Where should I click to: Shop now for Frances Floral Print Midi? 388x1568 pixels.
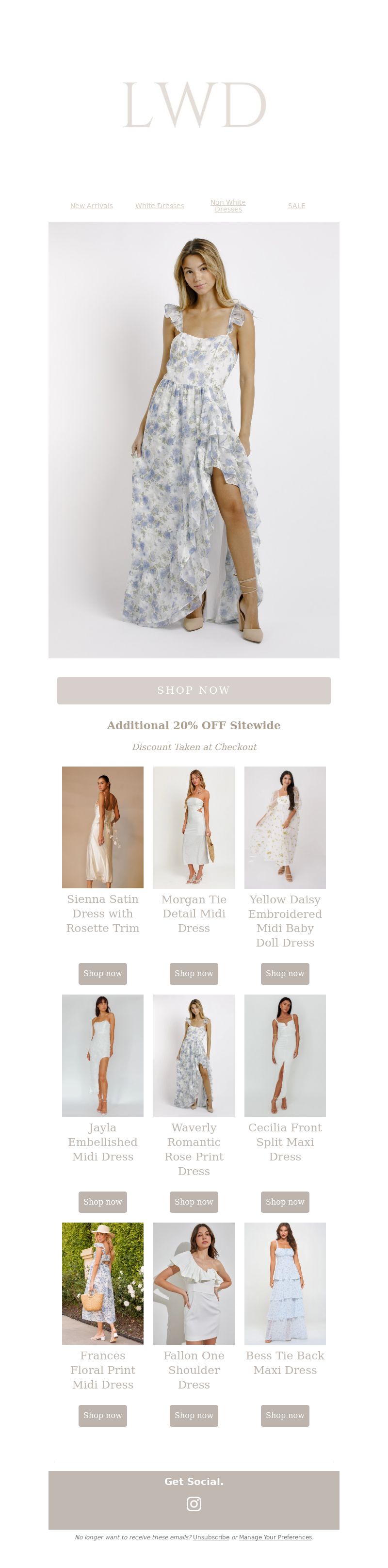click(x=103, y=1415)
